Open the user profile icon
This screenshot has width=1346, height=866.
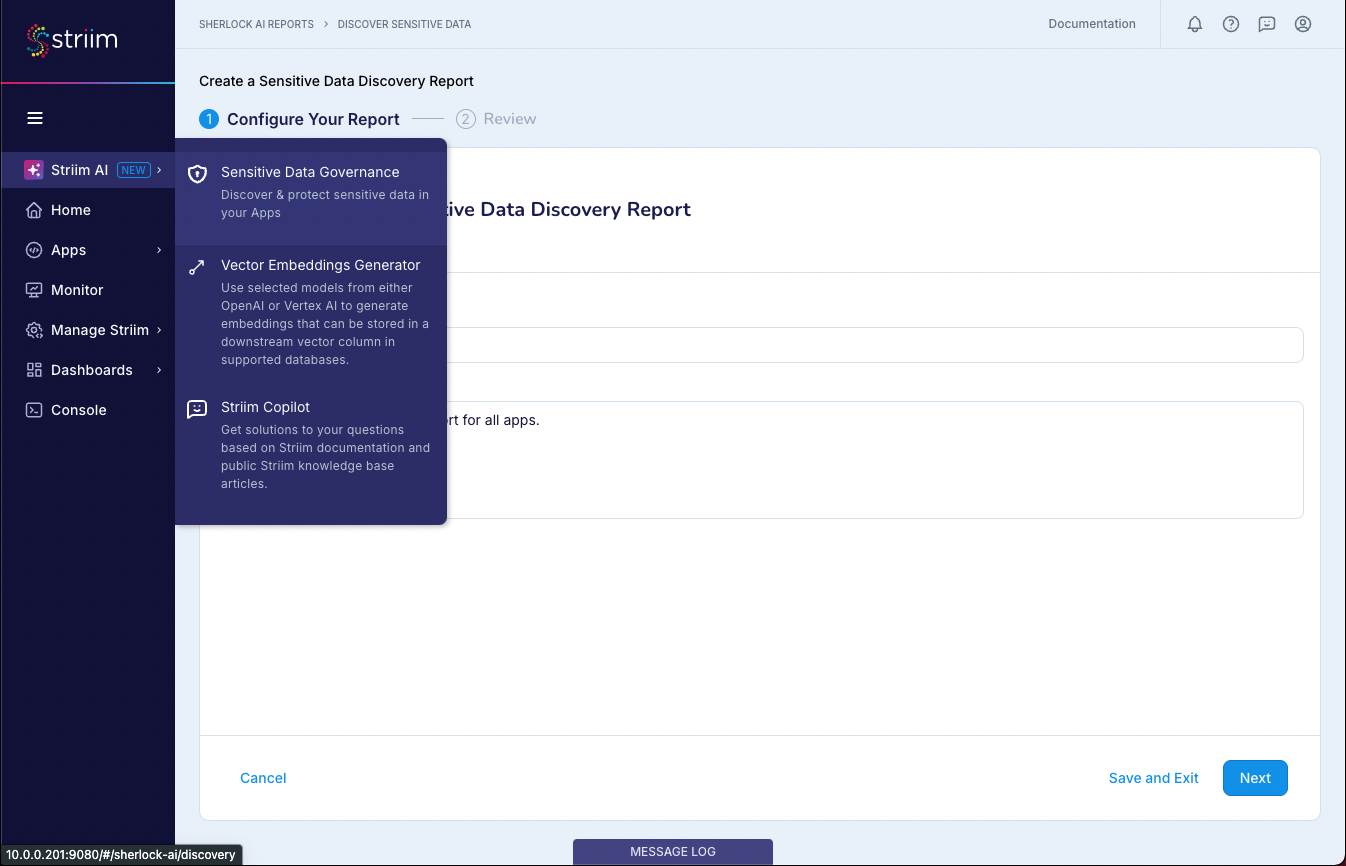(x=1302, y=24)
